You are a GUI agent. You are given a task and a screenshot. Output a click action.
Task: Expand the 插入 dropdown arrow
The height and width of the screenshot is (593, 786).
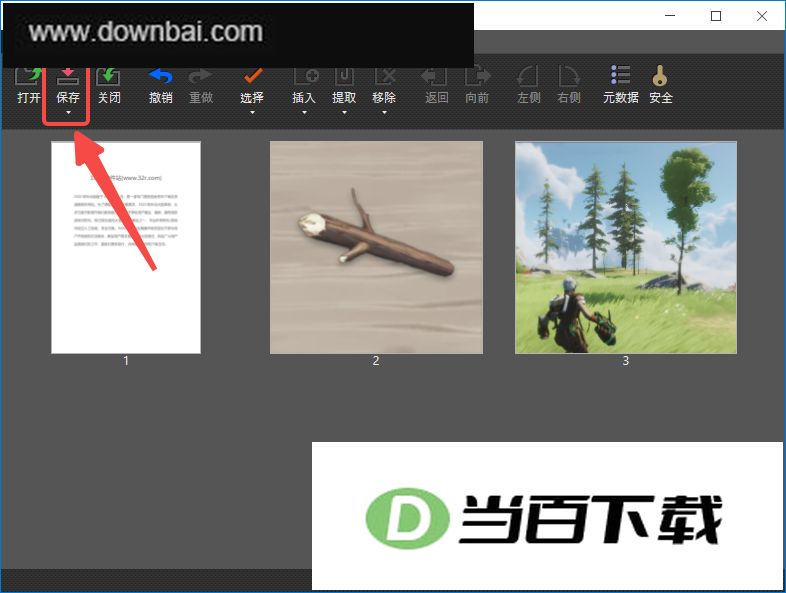[304, 113]
